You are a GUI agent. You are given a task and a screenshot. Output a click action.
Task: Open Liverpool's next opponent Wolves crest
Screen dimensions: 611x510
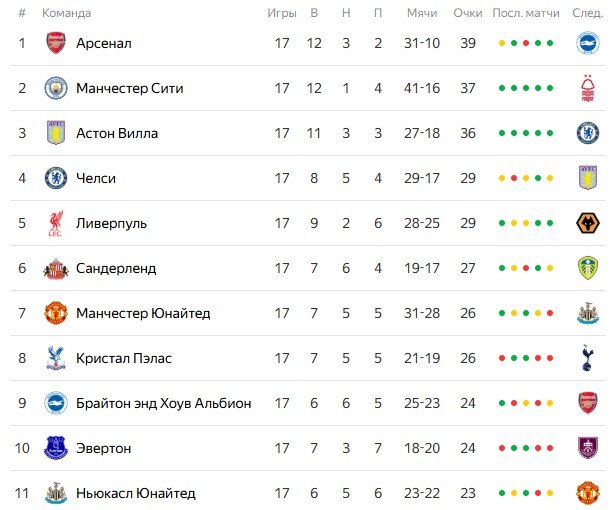pyautogui.click(x=587, y=223)
